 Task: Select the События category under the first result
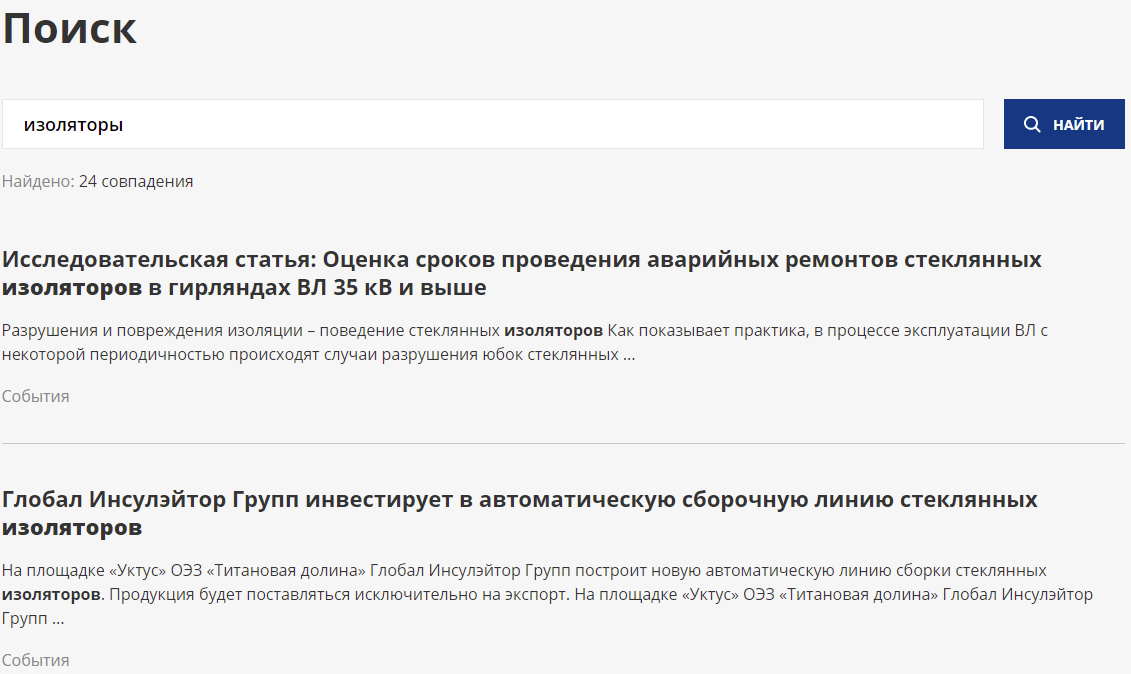35,396
